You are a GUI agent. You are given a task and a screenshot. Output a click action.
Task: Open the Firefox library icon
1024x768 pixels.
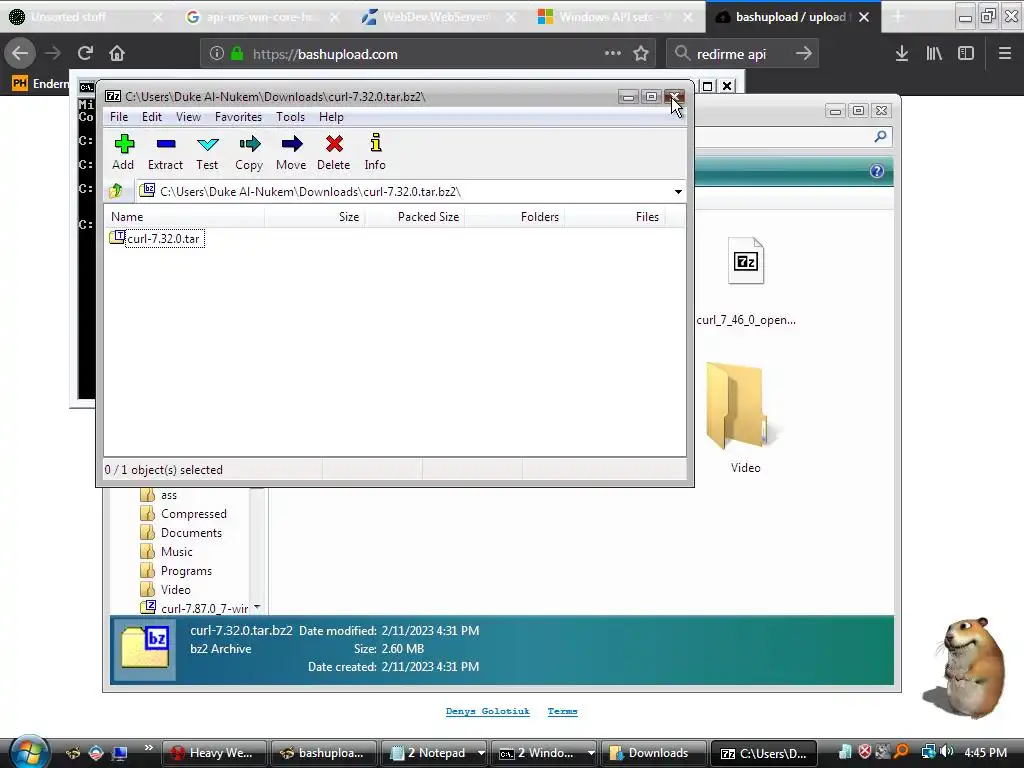(934, 54)
